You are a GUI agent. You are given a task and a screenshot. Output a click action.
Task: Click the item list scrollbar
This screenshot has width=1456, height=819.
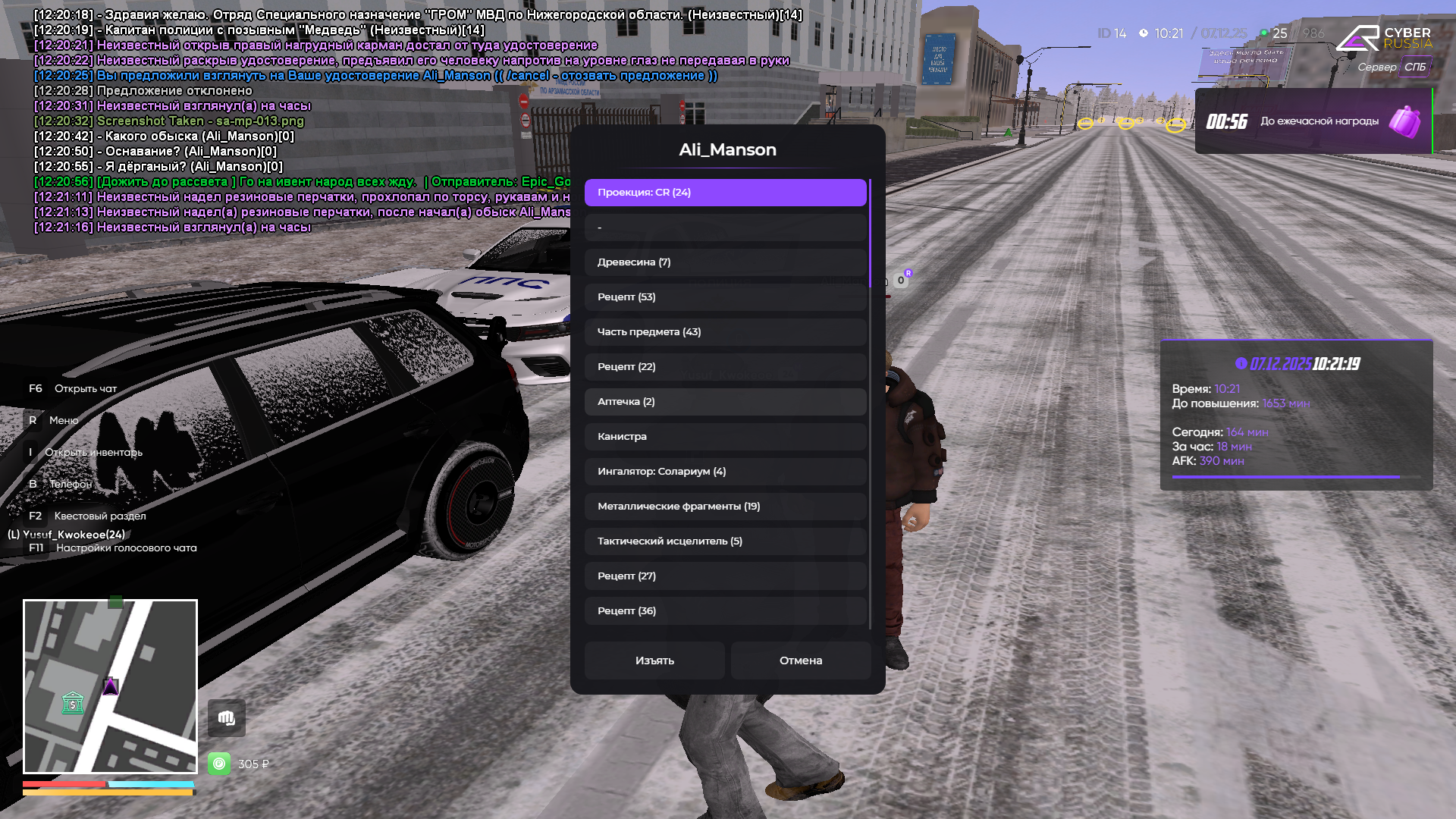[x=870, y=232]
